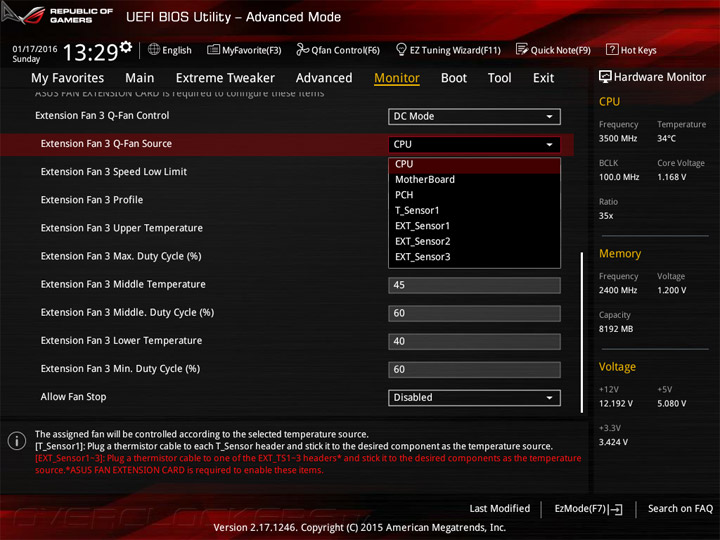The image size is (720, 540).
Task: Click the Core Voltage 1.168 V value
Action: (x=672, y=177)
